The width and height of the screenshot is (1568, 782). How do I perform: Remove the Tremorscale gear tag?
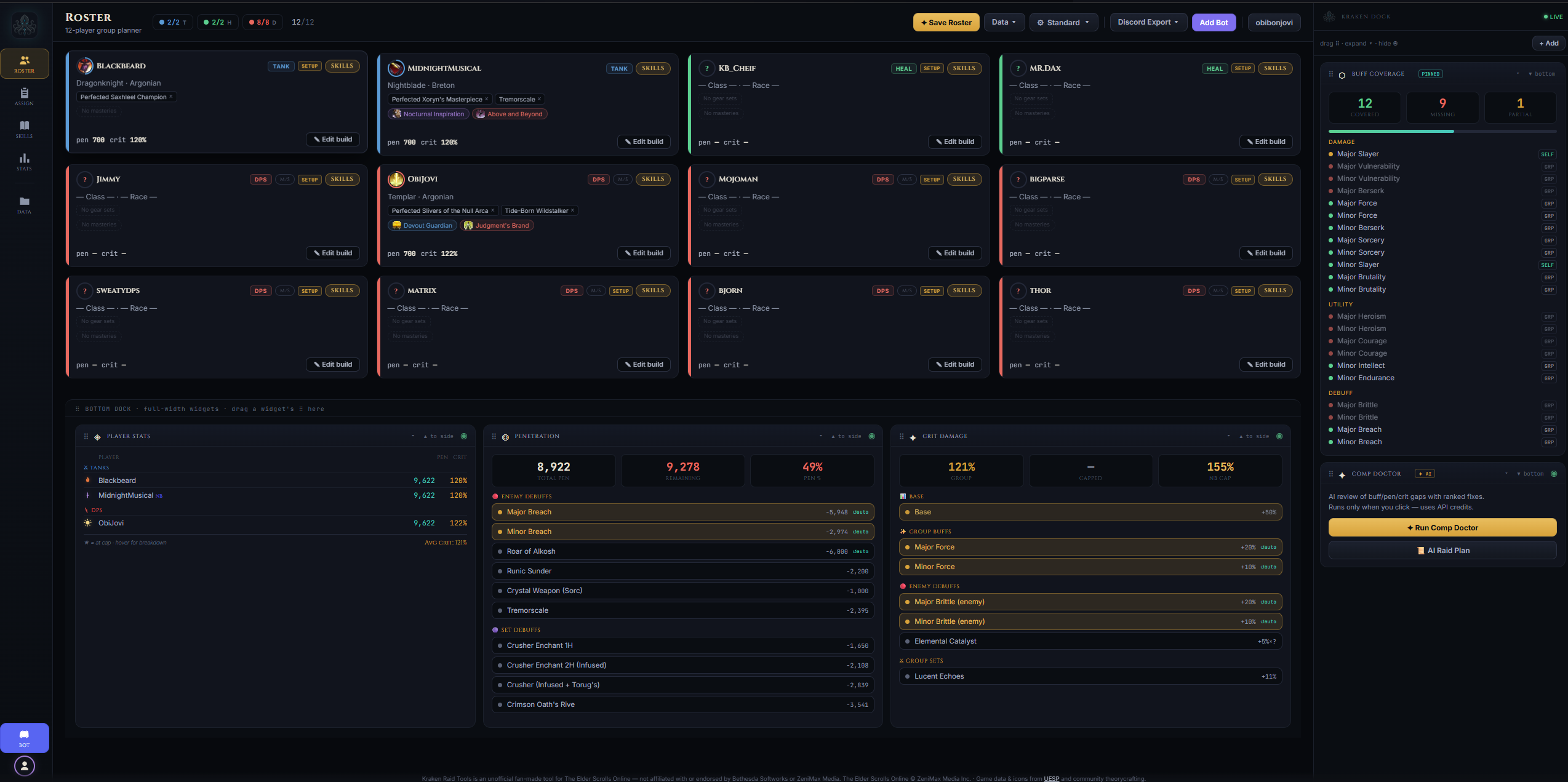540,99
